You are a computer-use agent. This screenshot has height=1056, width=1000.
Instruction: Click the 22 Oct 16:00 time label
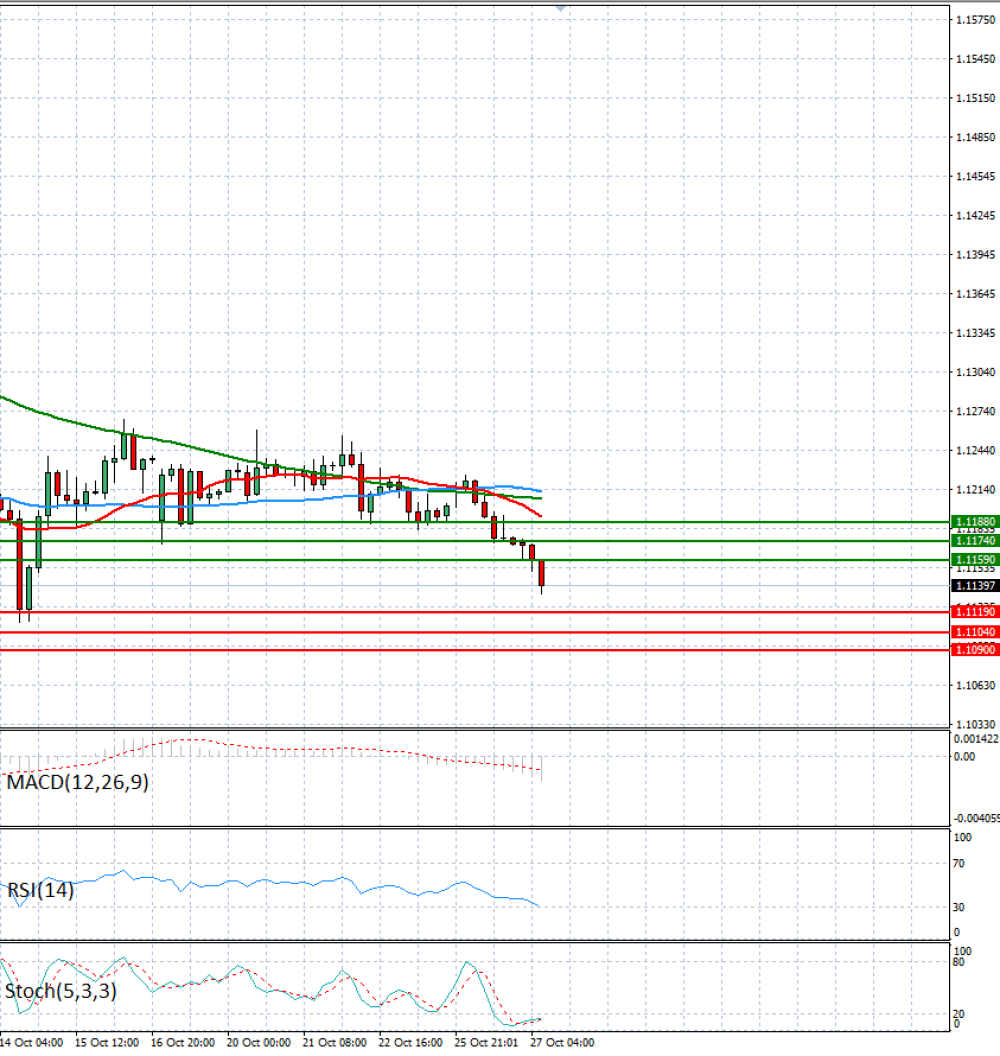pos(411,1043)
